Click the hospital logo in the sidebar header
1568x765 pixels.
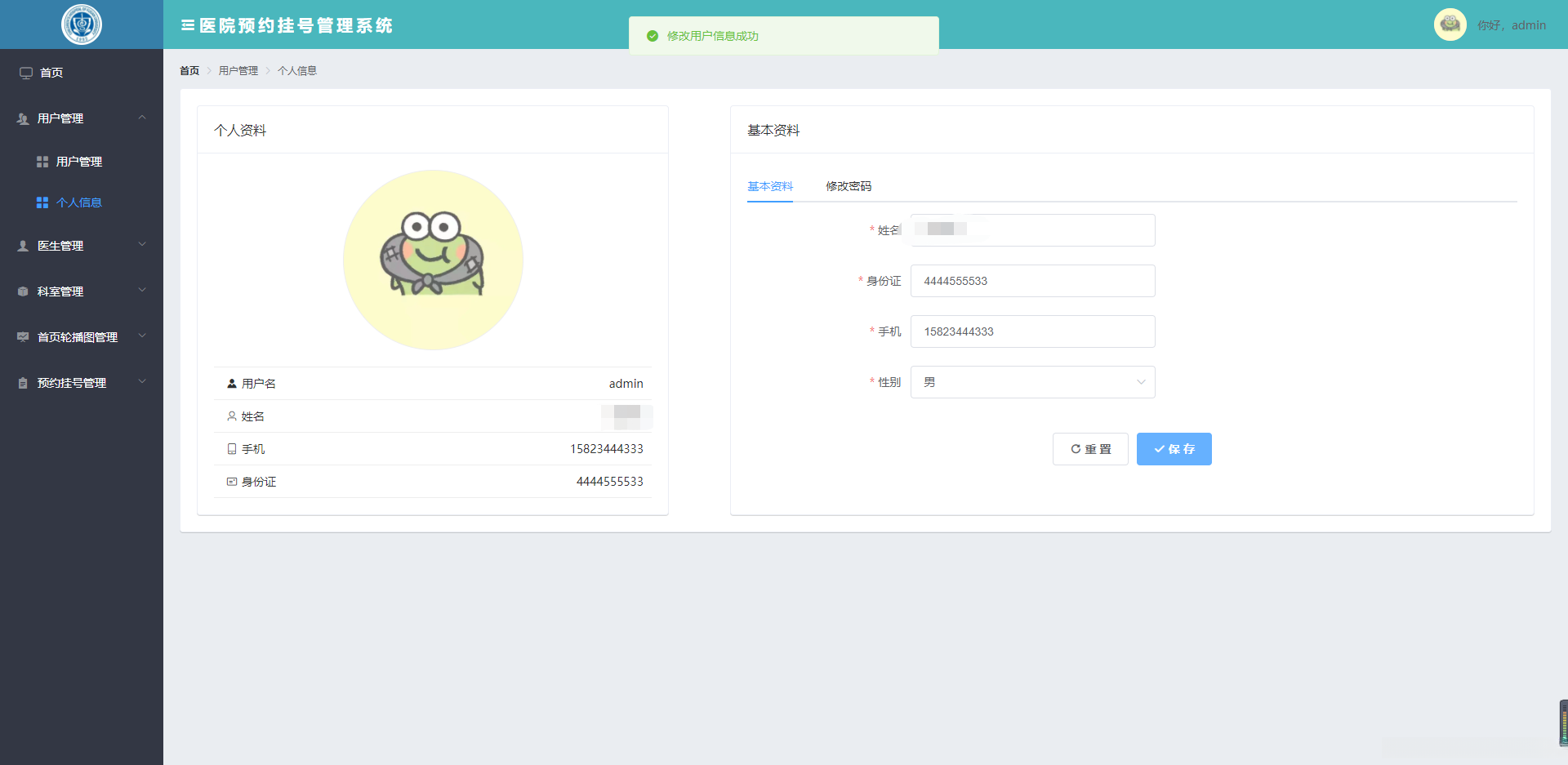[82, 24]
